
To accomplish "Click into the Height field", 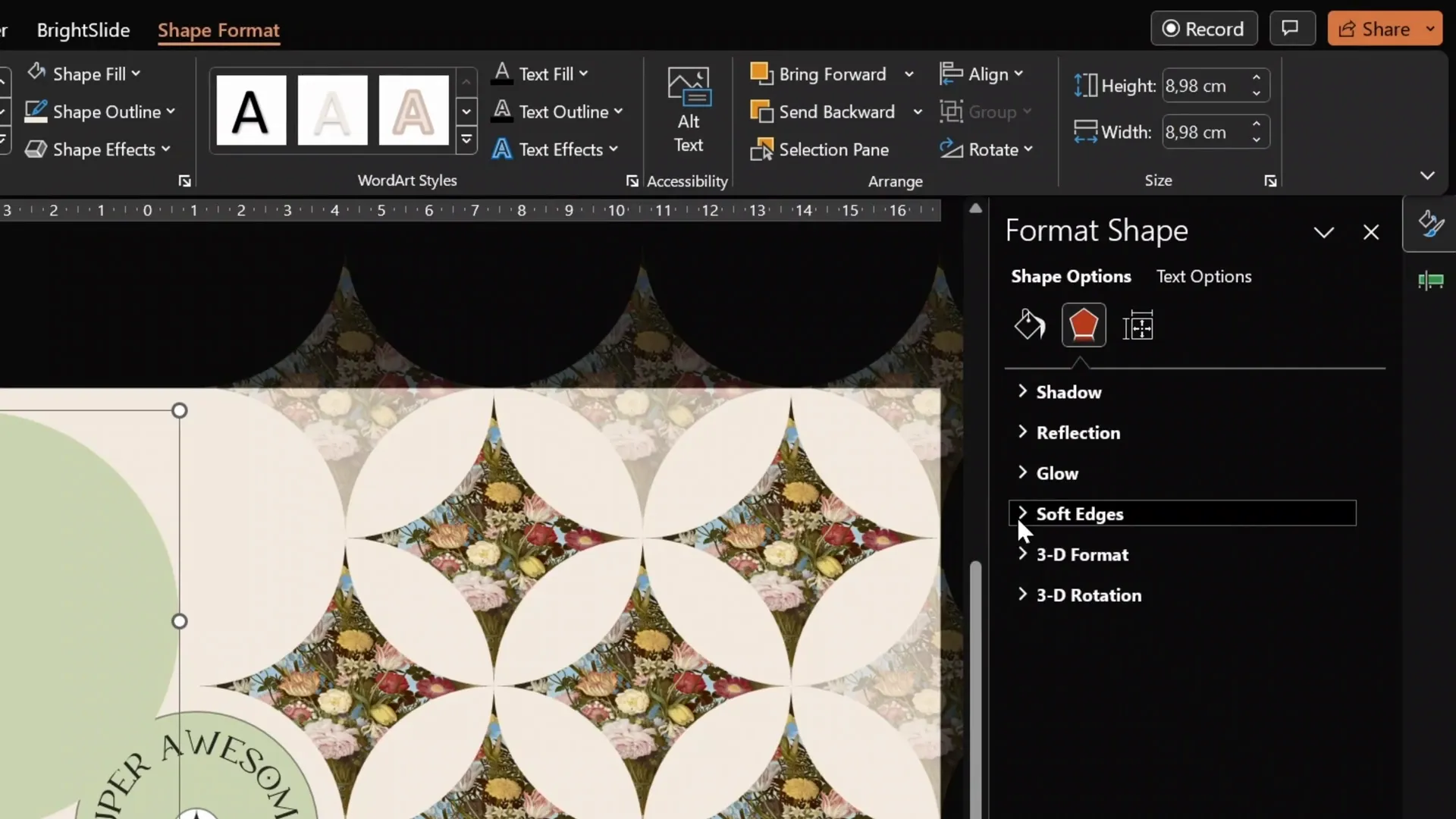I will [x=1203, y=86].
